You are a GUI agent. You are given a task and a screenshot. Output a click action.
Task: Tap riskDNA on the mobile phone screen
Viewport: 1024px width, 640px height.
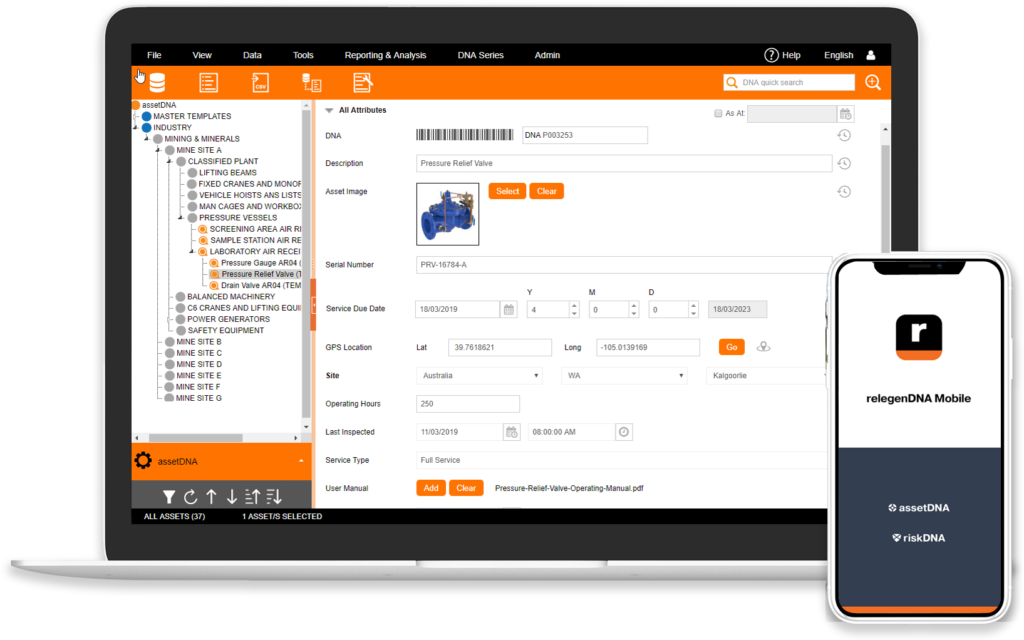pos(919,538)
